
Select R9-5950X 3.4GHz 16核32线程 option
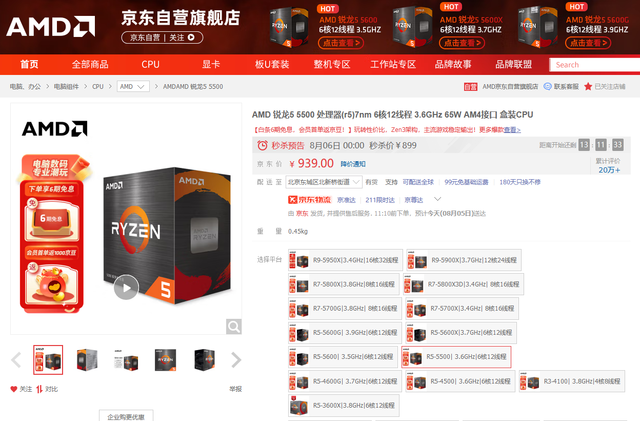click(x=345, y=260)
